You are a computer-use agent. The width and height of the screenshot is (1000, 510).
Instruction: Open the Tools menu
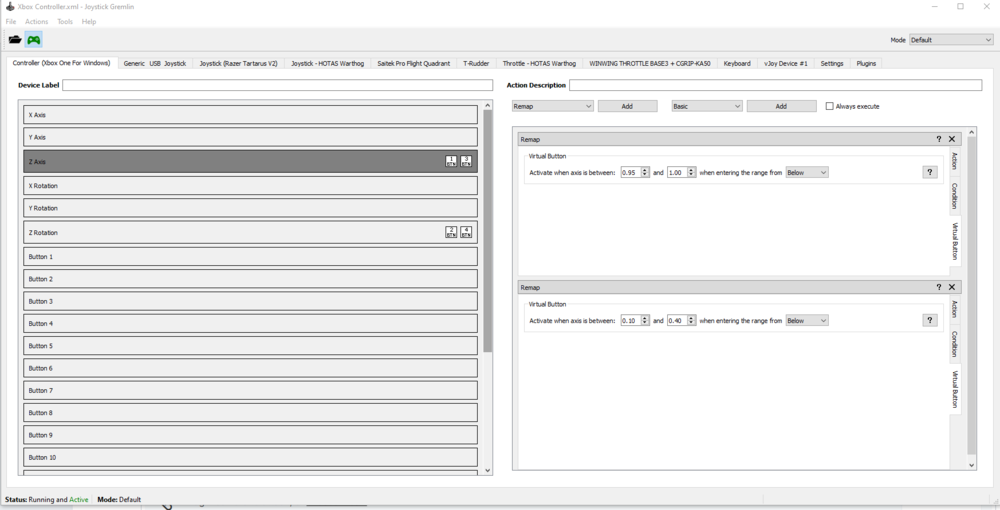[x=65, y=22]
